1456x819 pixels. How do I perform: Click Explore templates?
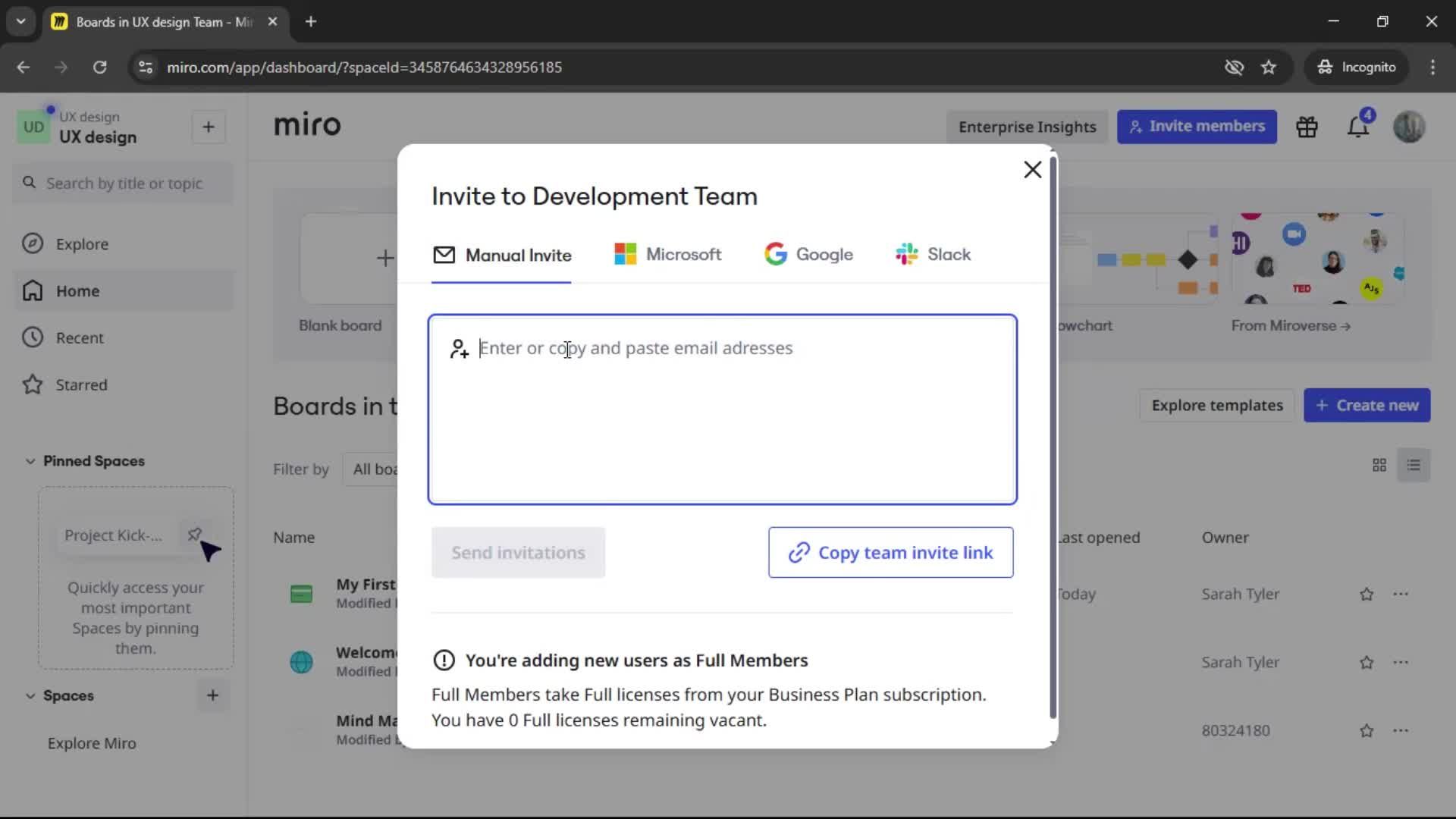(1217, 406)
